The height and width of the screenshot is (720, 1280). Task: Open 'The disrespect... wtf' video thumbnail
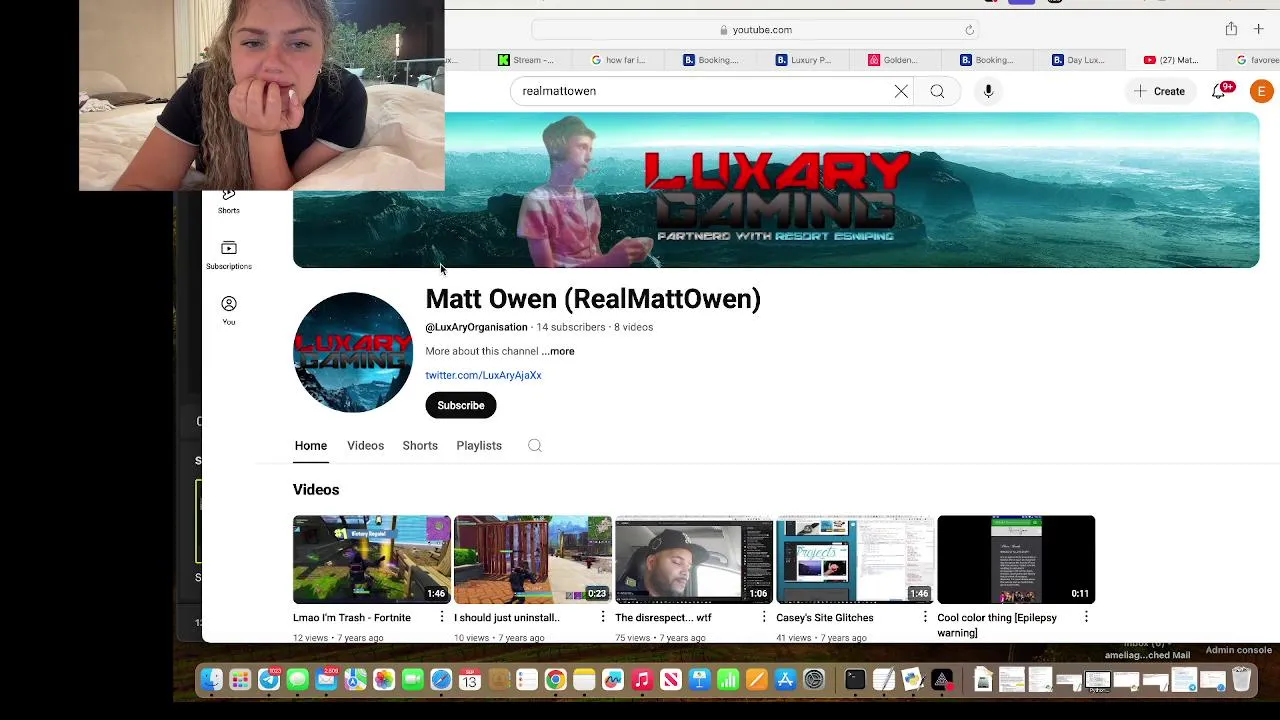(694, 560)
